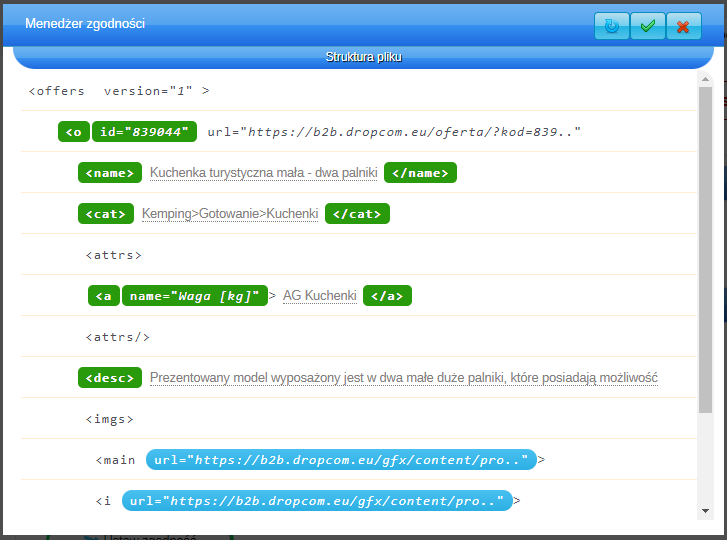The width and height of the screenshot is (727, 540).
Task: Close dialog with the red X icon
Action: point(683,26)
